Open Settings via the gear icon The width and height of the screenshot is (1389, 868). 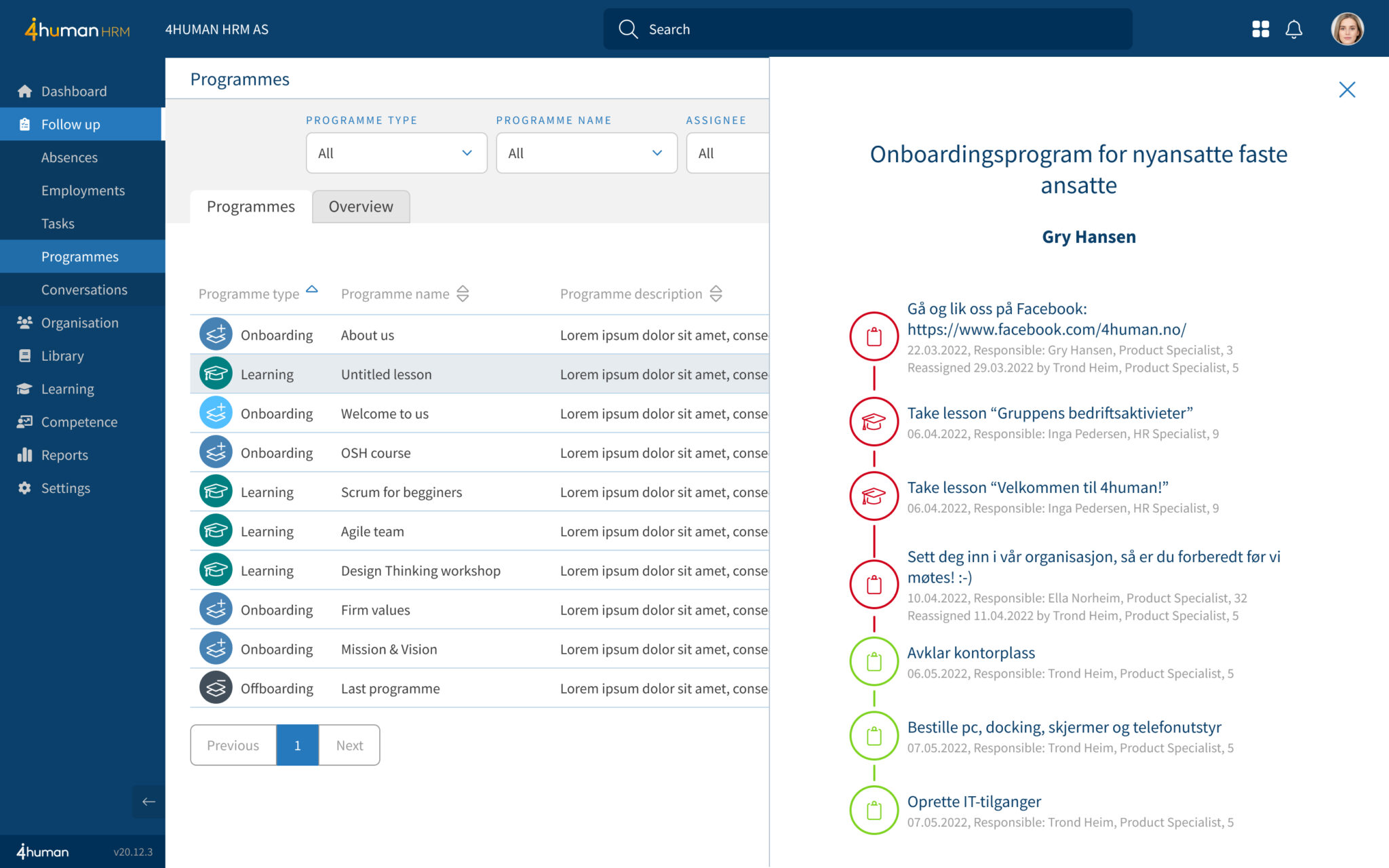(24, 488)
